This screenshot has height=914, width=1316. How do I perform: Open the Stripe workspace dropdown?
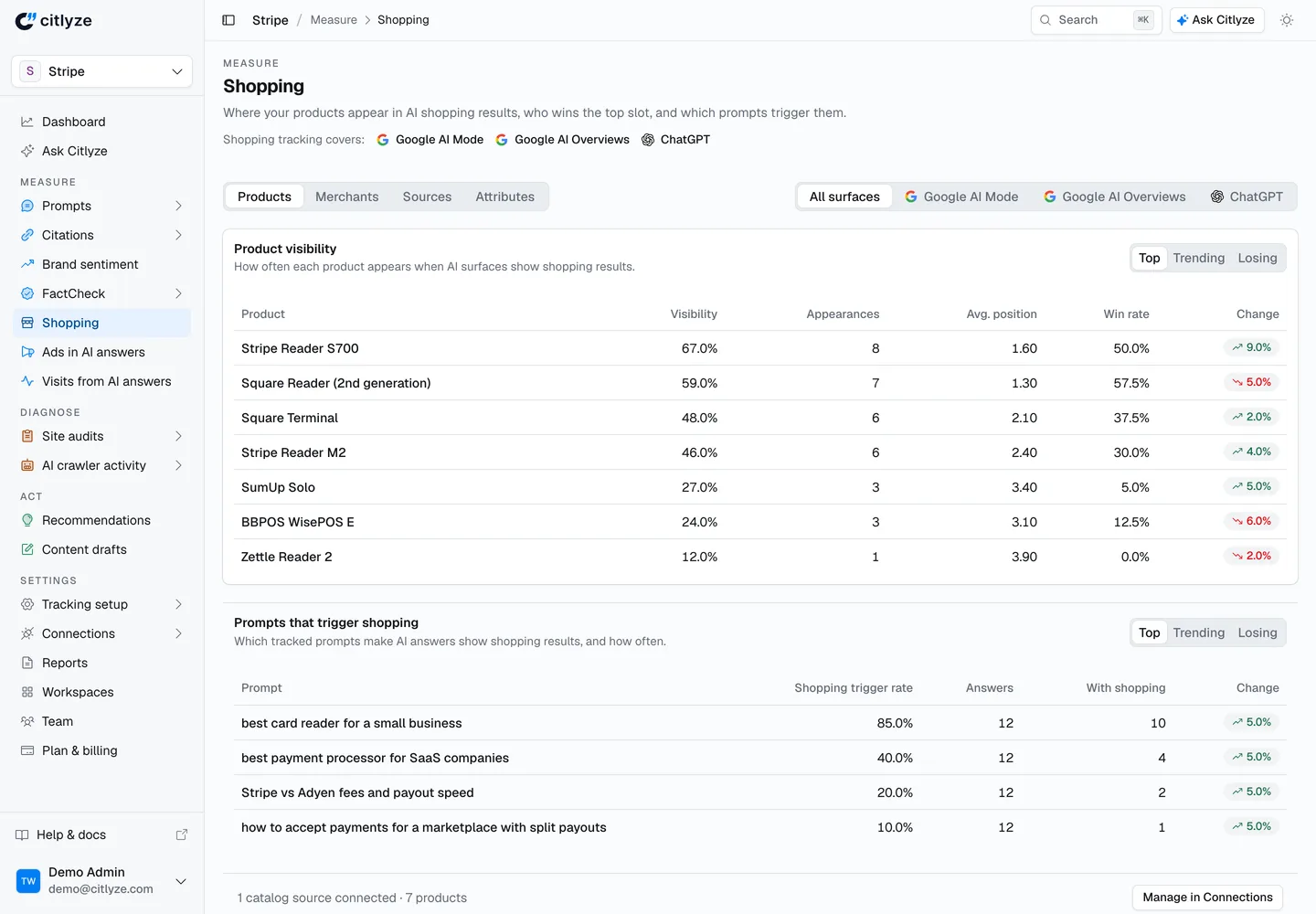tap(102, 71)
